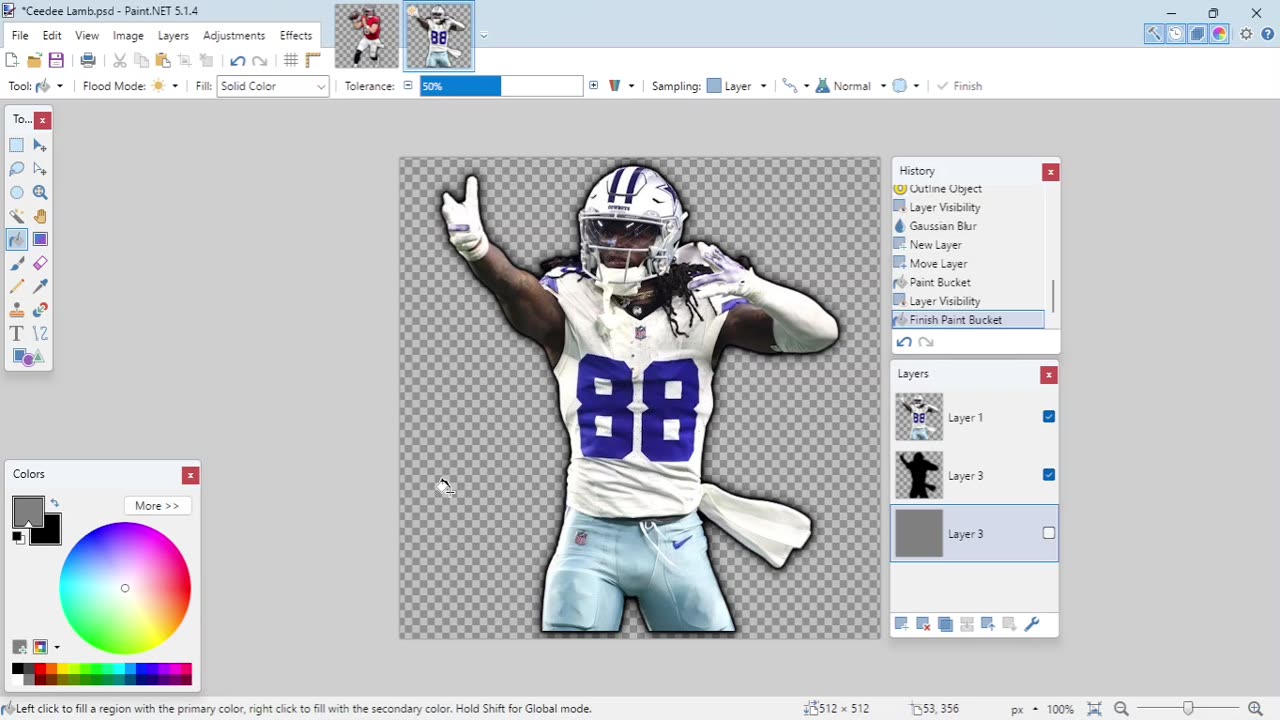Viewport: 1280px width, 720px height.
Task: Select the Zoom tool in Tools panel
Action: pyautogui.click(x=40, y=192)
